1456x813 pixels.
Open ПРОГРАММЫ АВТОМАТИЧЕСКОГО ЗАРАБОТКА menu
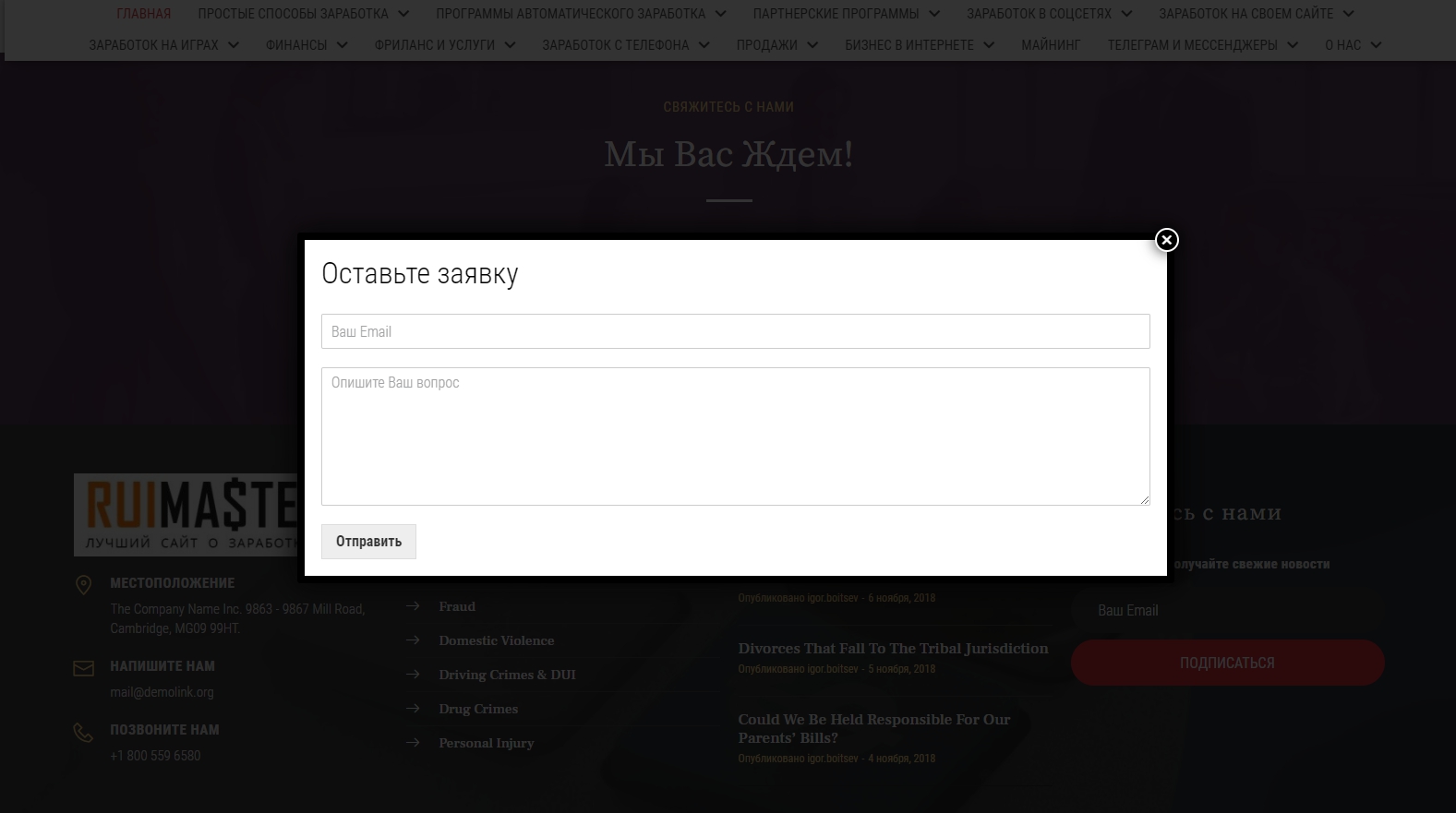click(x=571, y=14)
